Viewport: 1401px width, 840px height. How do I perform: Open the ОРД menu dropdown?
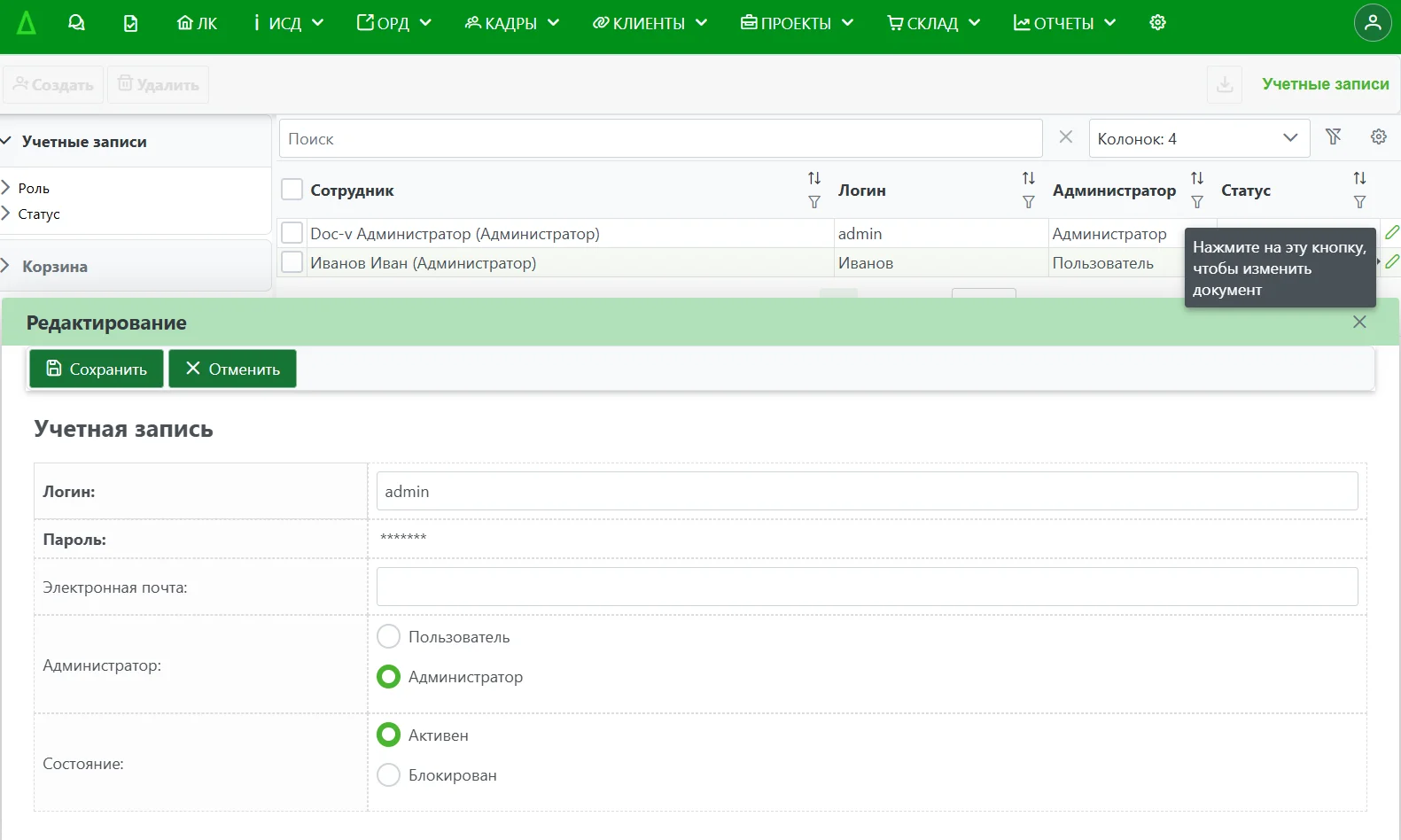coord(394,23)
